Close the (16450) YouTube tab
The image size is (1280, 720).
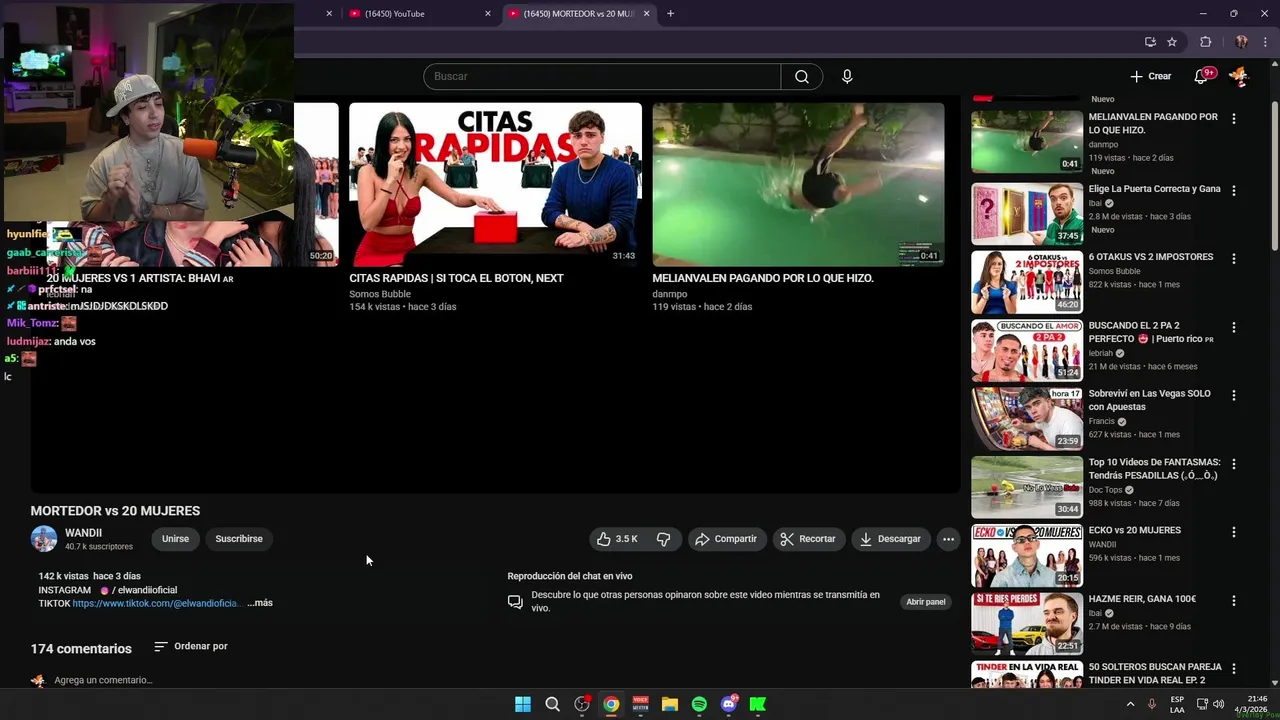click(x=488, y=14)
